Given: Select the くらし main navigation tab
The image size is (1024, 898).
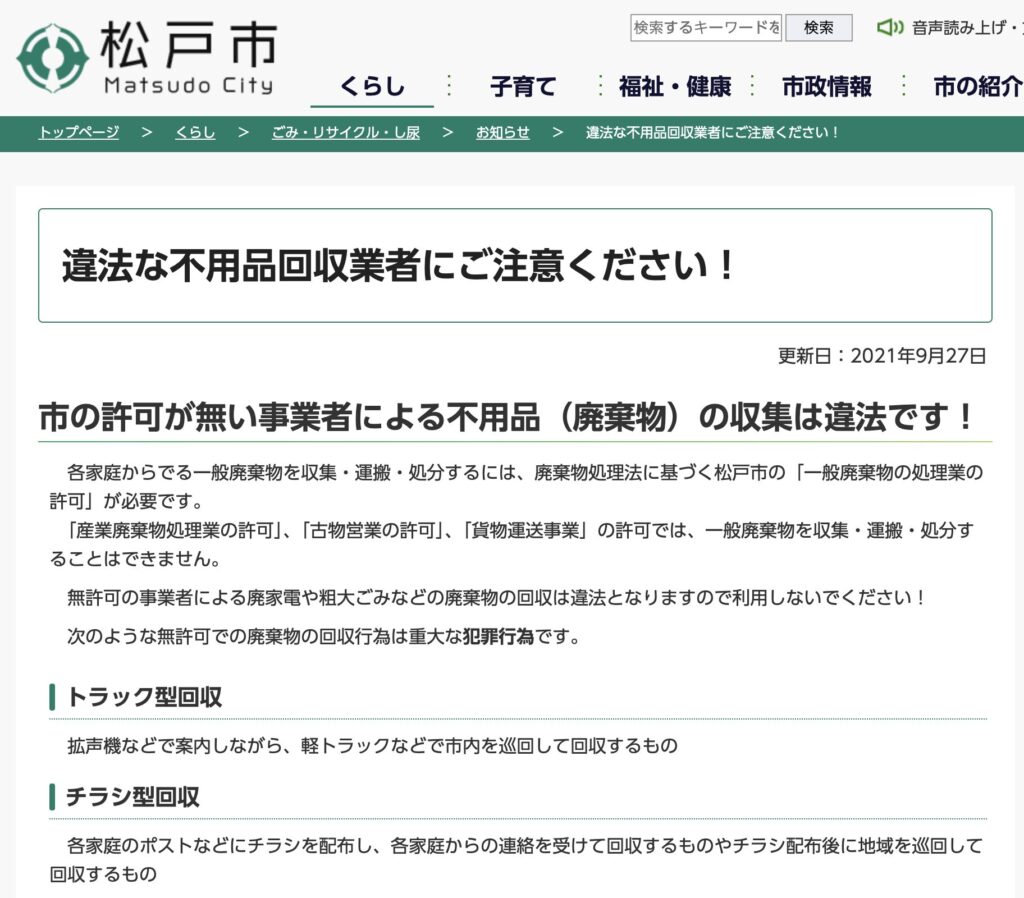Looking at the screenshot, I should point(372,86).
